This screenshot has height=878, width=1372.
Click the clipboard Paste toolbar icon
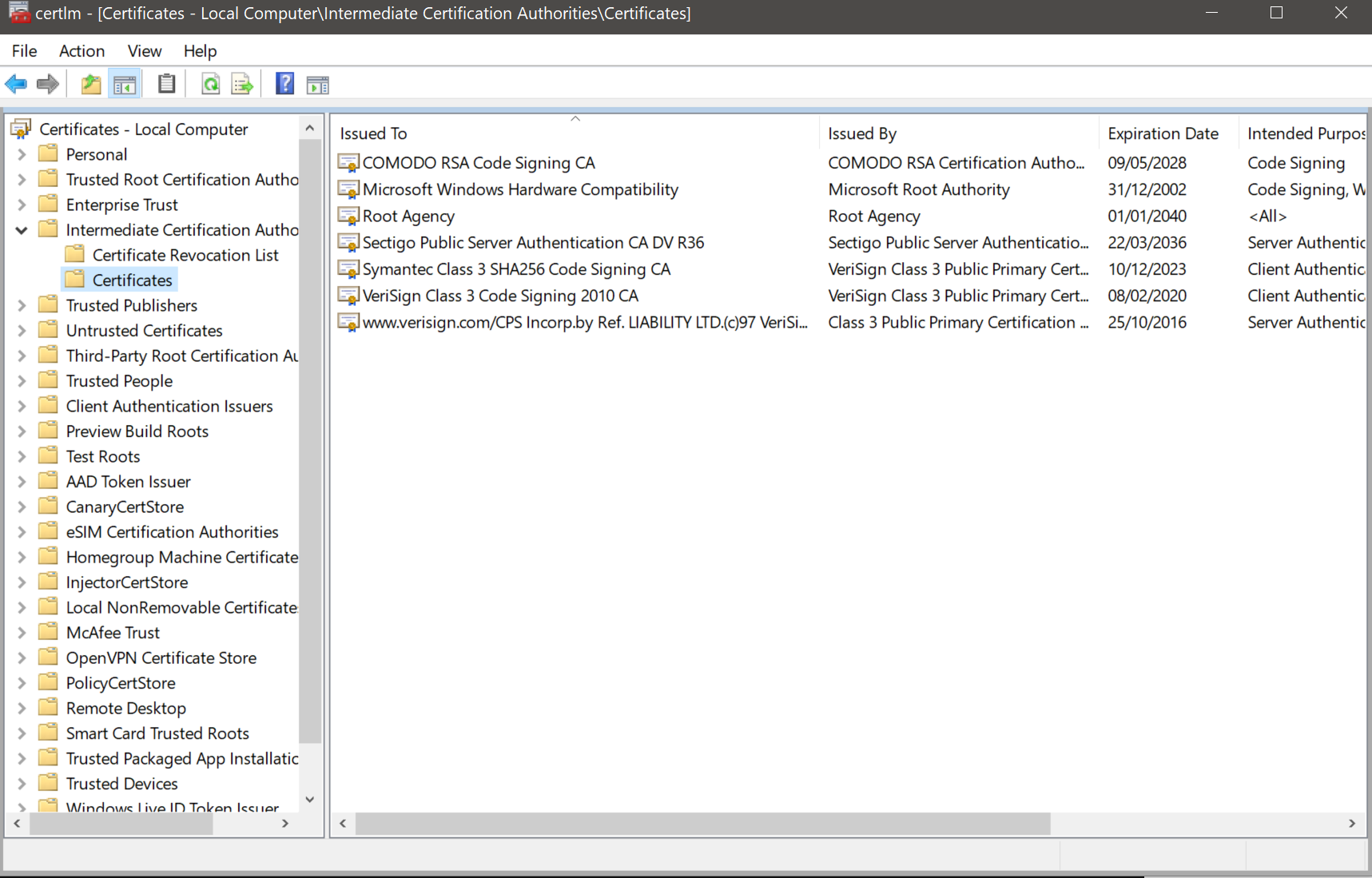tap(166, 84)
